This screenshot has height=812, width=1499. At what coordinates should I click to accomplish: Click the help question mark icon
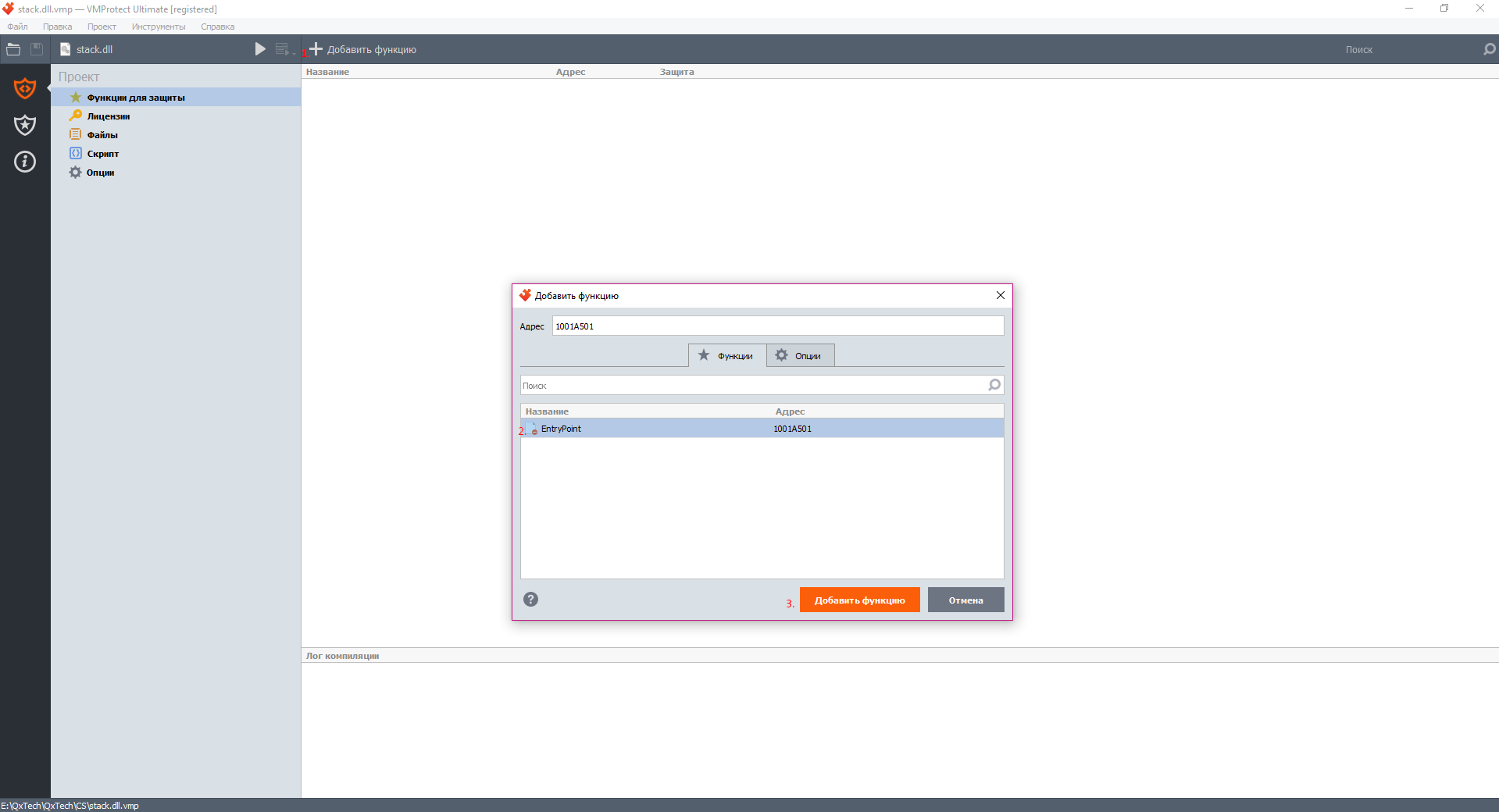tap(531, 600)
